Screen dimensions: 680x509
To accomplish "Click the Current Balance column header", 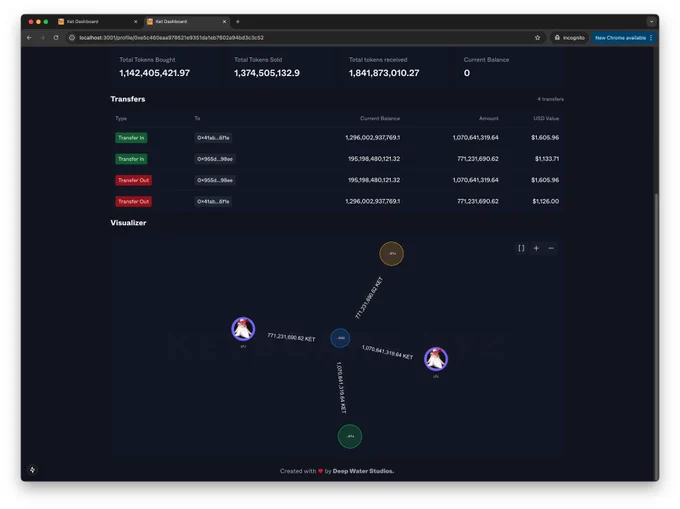I will (x=380, y=118).
